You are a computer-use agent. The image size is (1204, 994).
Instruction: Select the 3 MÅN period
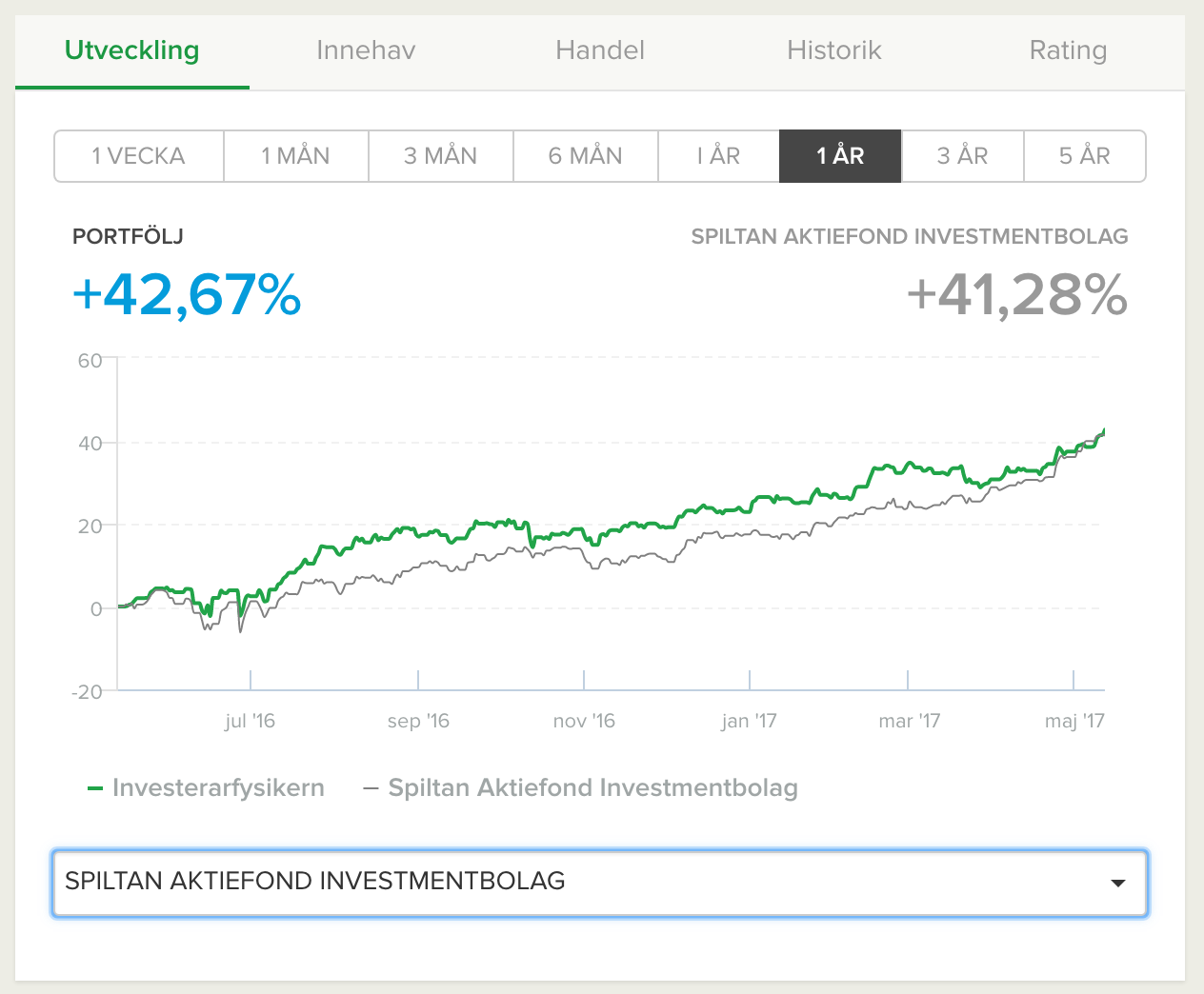[441, 156]
